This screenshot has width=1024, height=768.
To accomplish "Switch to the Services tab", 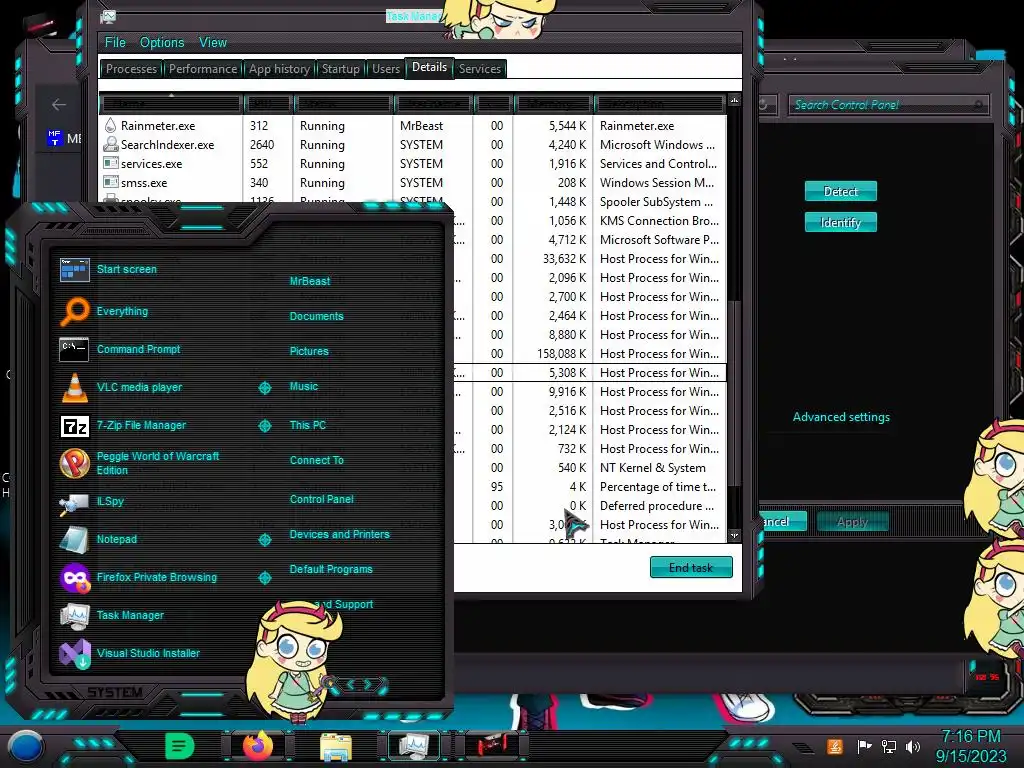I will coord(479,69).
